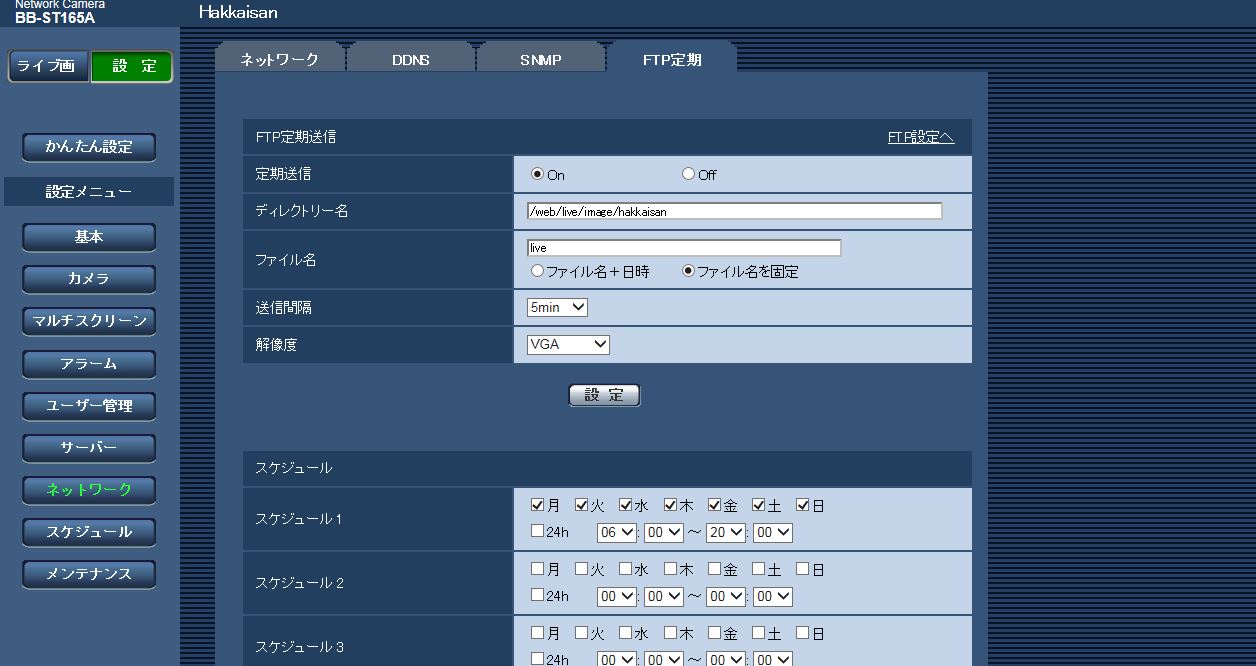The height and width of the screenshot is (666, 1256).
Task: Open the アラーム settings page
Action: tap(89, 364)
